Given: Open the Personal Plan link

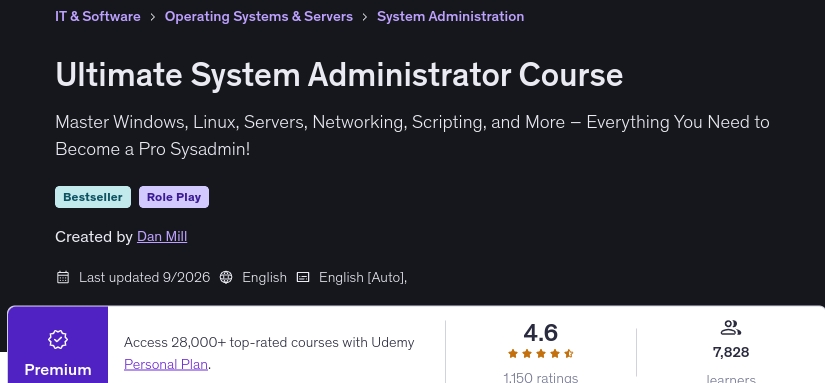Looking at the screenshot, I should (x=166, y=364).
